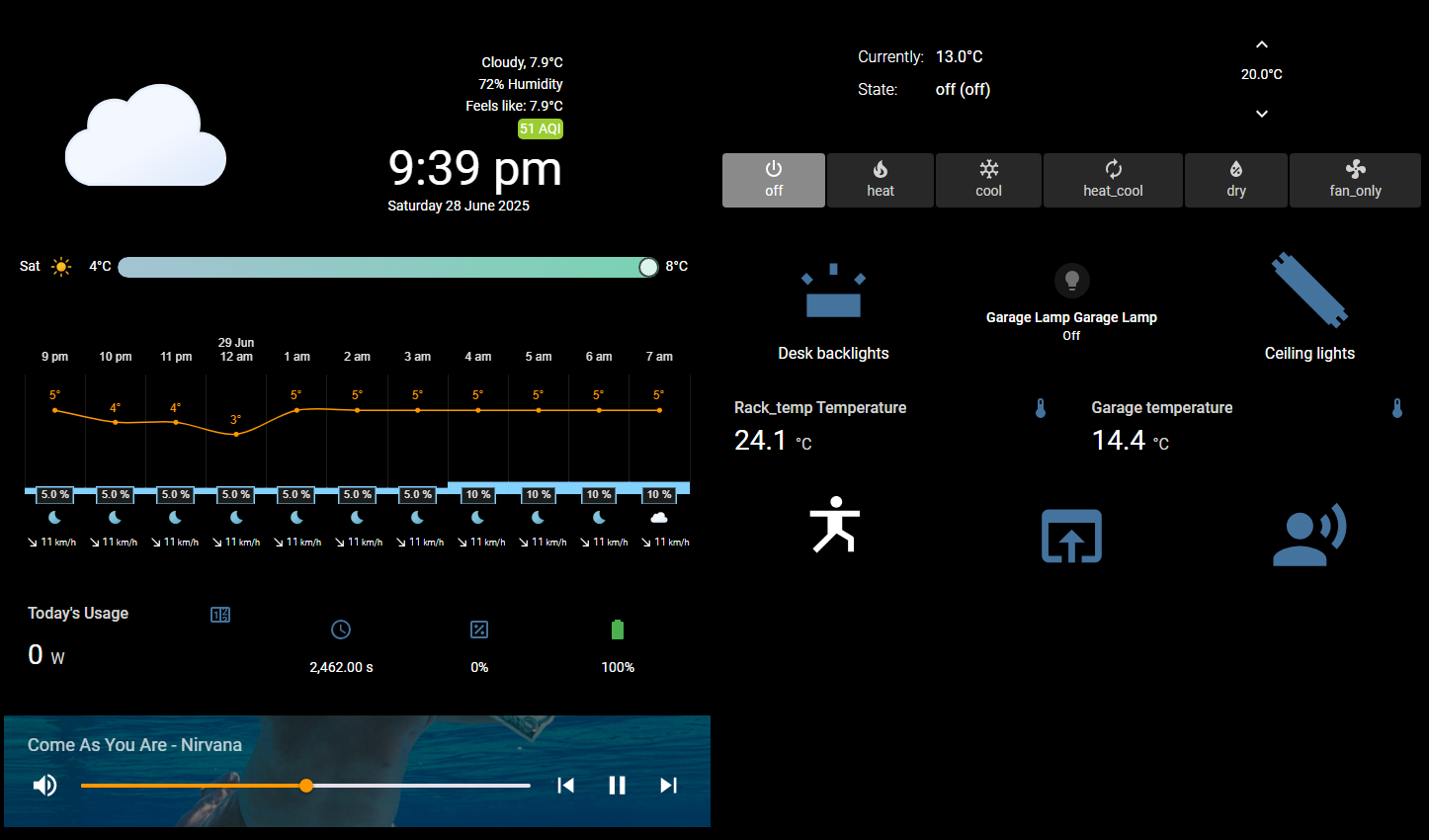The image size is (1429, 840).
Task: Select the dry thermostat mode
Action: point(1236,180)
